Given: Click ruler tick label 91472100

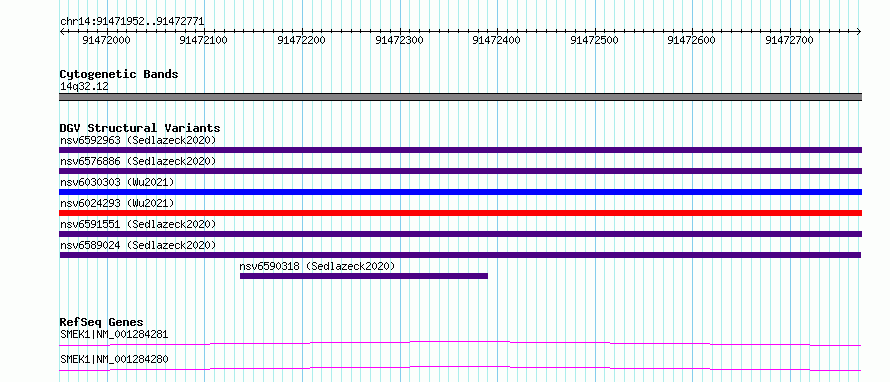Looking at the screenshot, I should 204,40.
